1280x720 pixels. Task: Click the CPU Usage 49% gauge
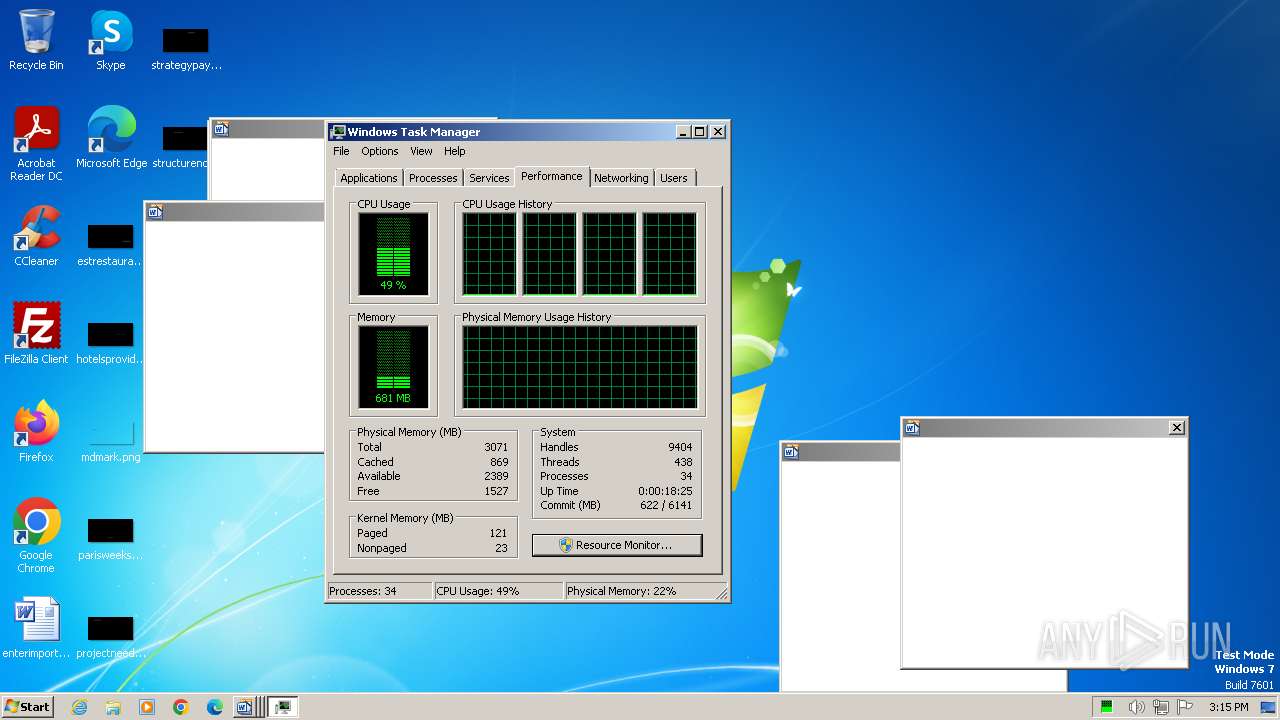[x=393, y=254]
